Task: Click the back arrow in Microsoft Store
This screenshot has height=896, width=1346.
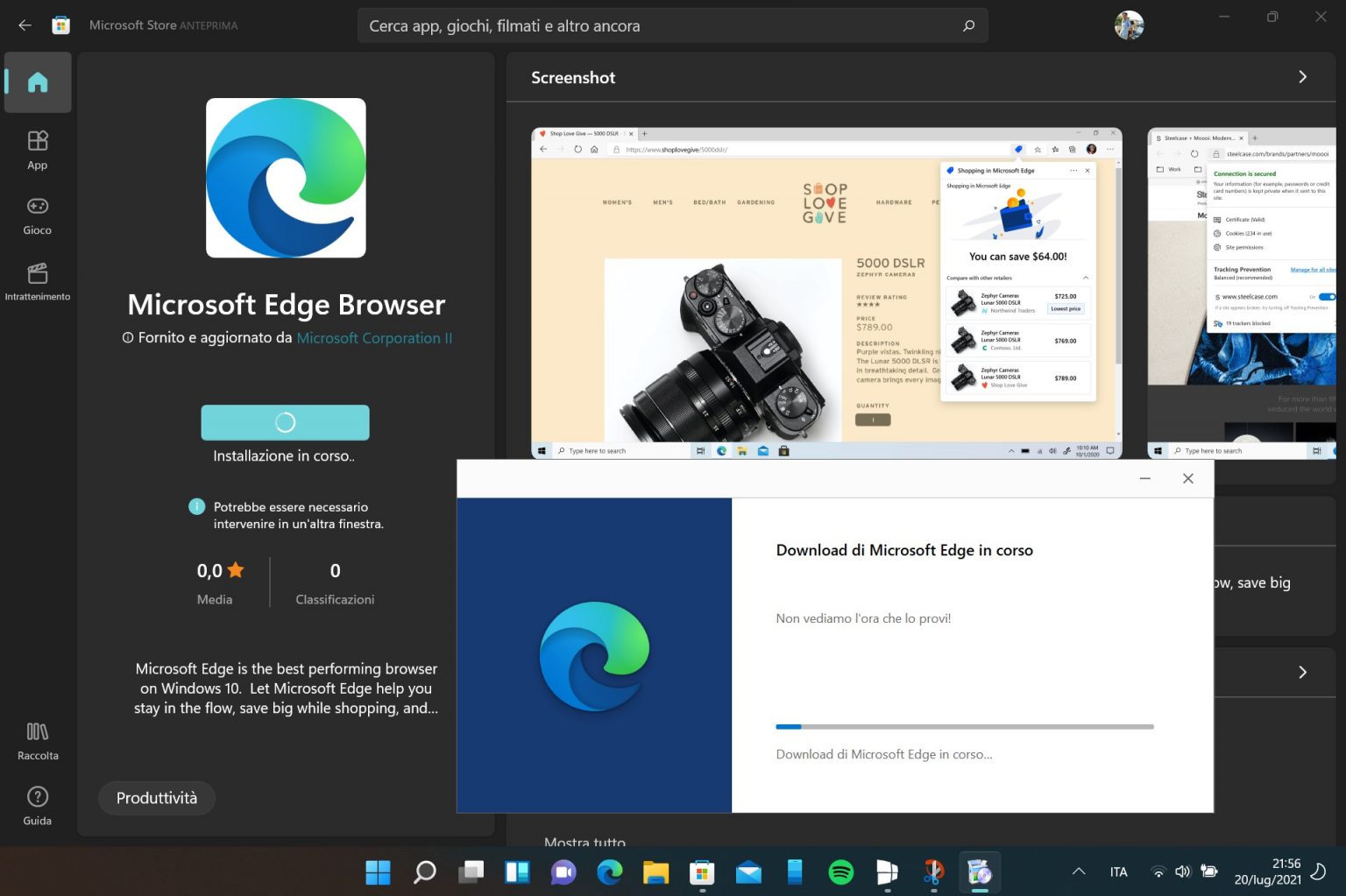Action: [x=24, y=25]
